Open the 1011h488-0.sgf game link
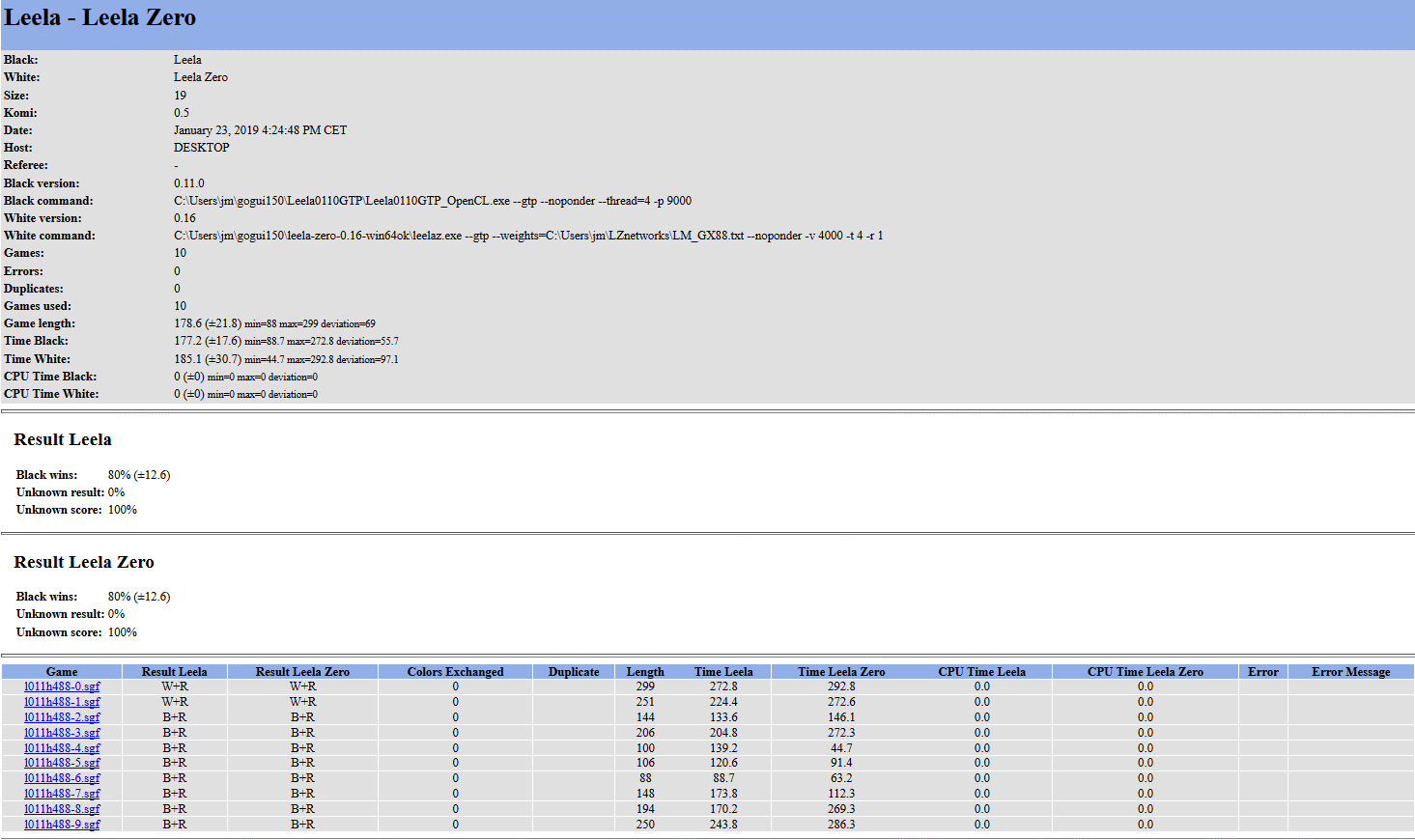 point(62,686)
